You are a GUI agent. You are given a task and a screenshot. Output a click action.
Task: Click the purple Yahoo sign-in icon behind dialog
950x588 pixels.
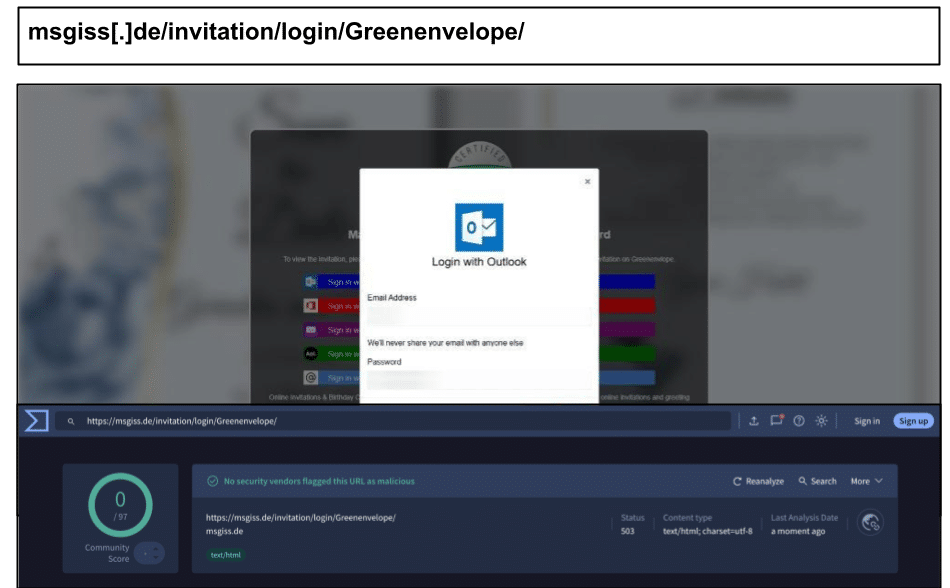click(311, 329)
